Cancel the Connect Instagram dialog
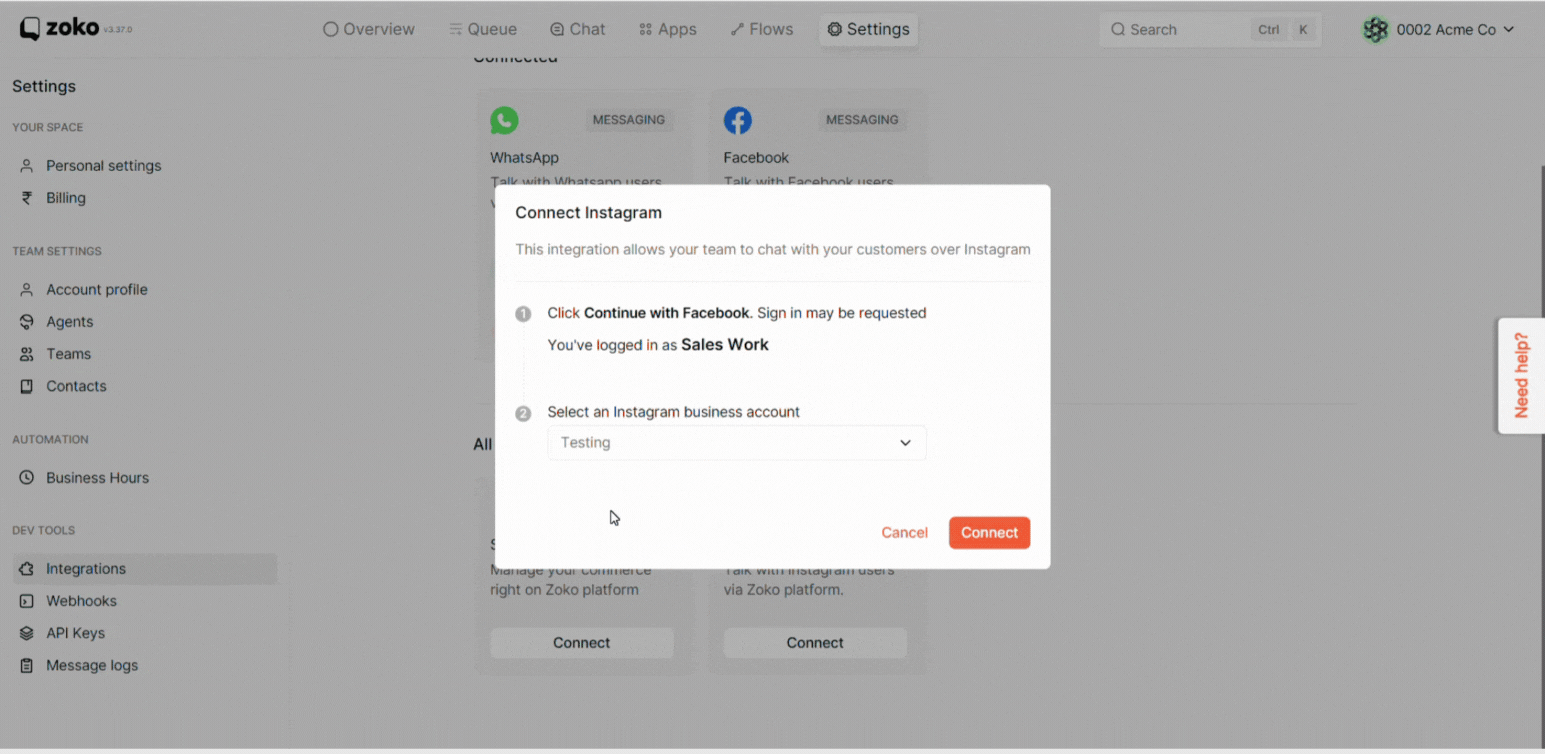The height and width of the screenshot is (754, 1545). (x=904, y=533)
